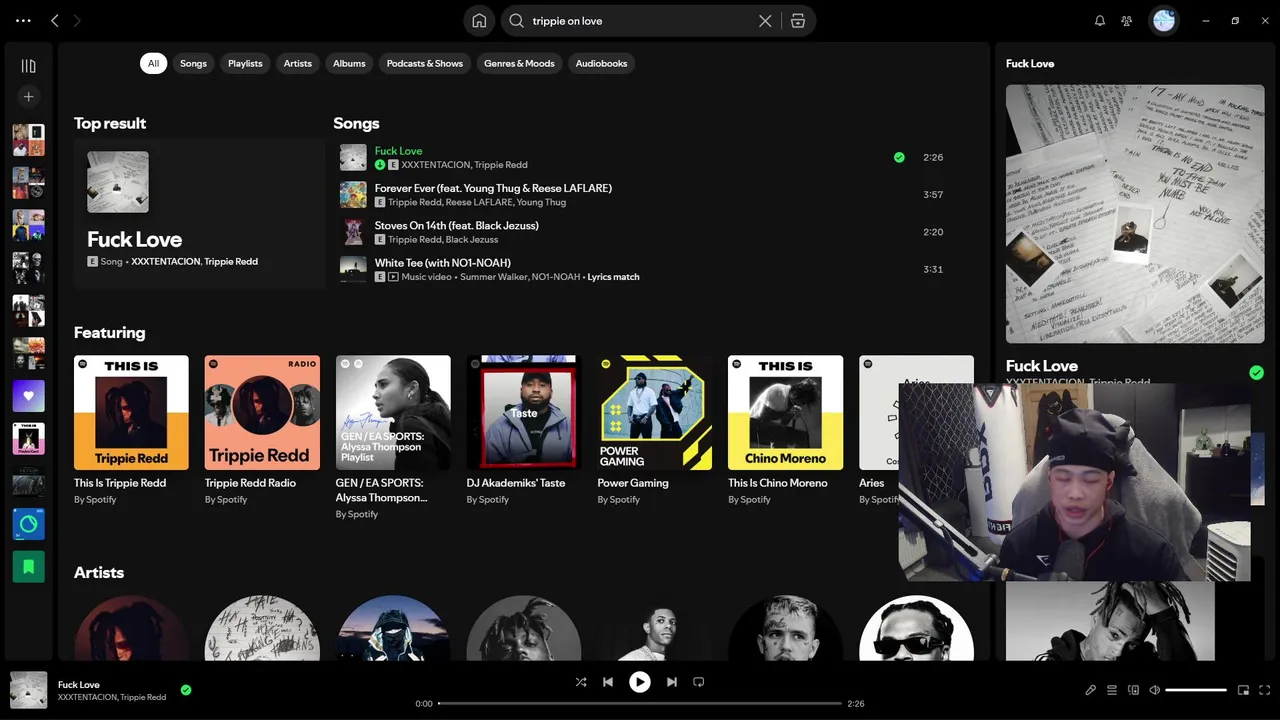Click the search input field
Screen dimensions: 1280x720
point(640,21)
